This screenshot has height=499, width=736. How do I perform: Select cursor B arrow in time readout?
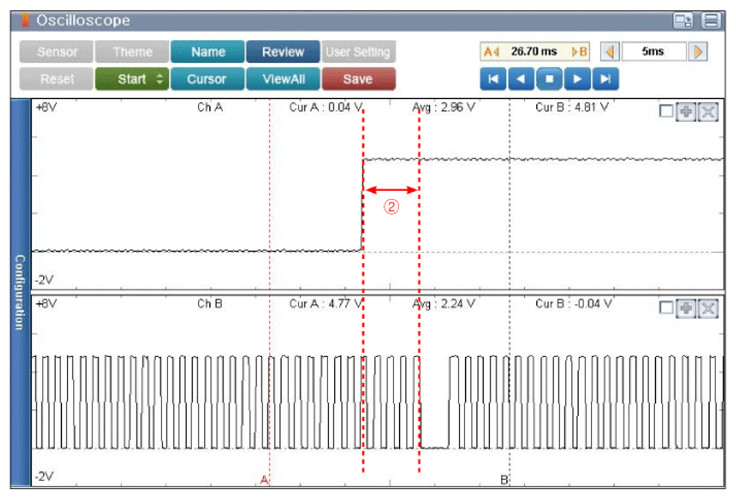click(579, 52)
